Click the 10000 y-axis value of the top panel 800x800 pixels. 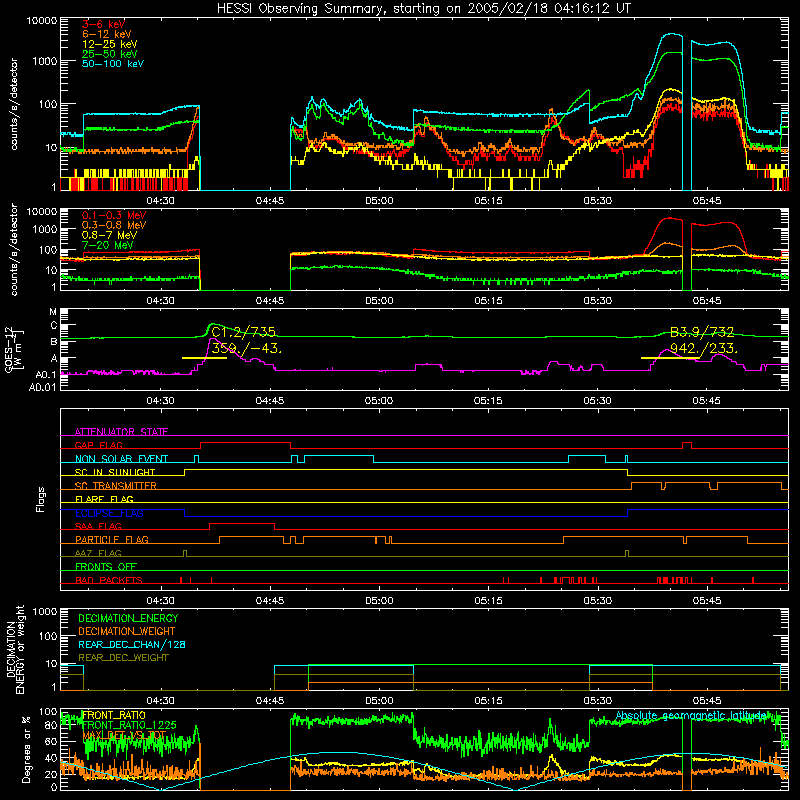point(42,21)
